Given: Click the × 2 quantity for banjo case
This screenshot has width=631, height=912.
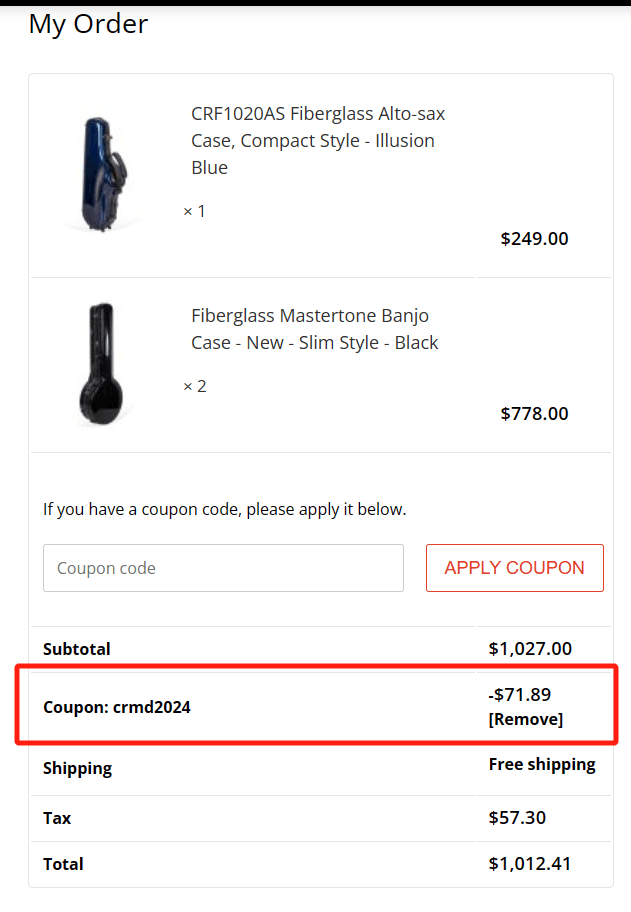Looking at the screenshot, I should click(194, 386).
